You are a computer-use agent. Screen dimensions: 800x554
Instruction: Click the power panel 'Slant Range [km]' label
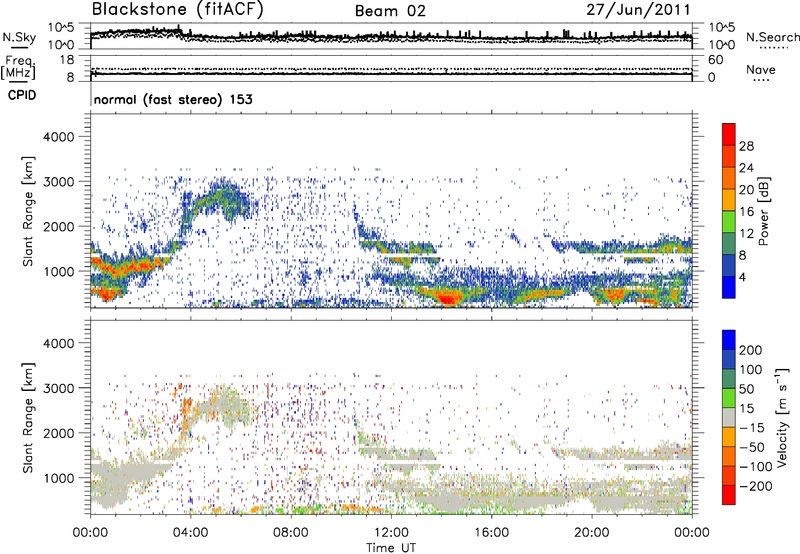tap(28, 211)
